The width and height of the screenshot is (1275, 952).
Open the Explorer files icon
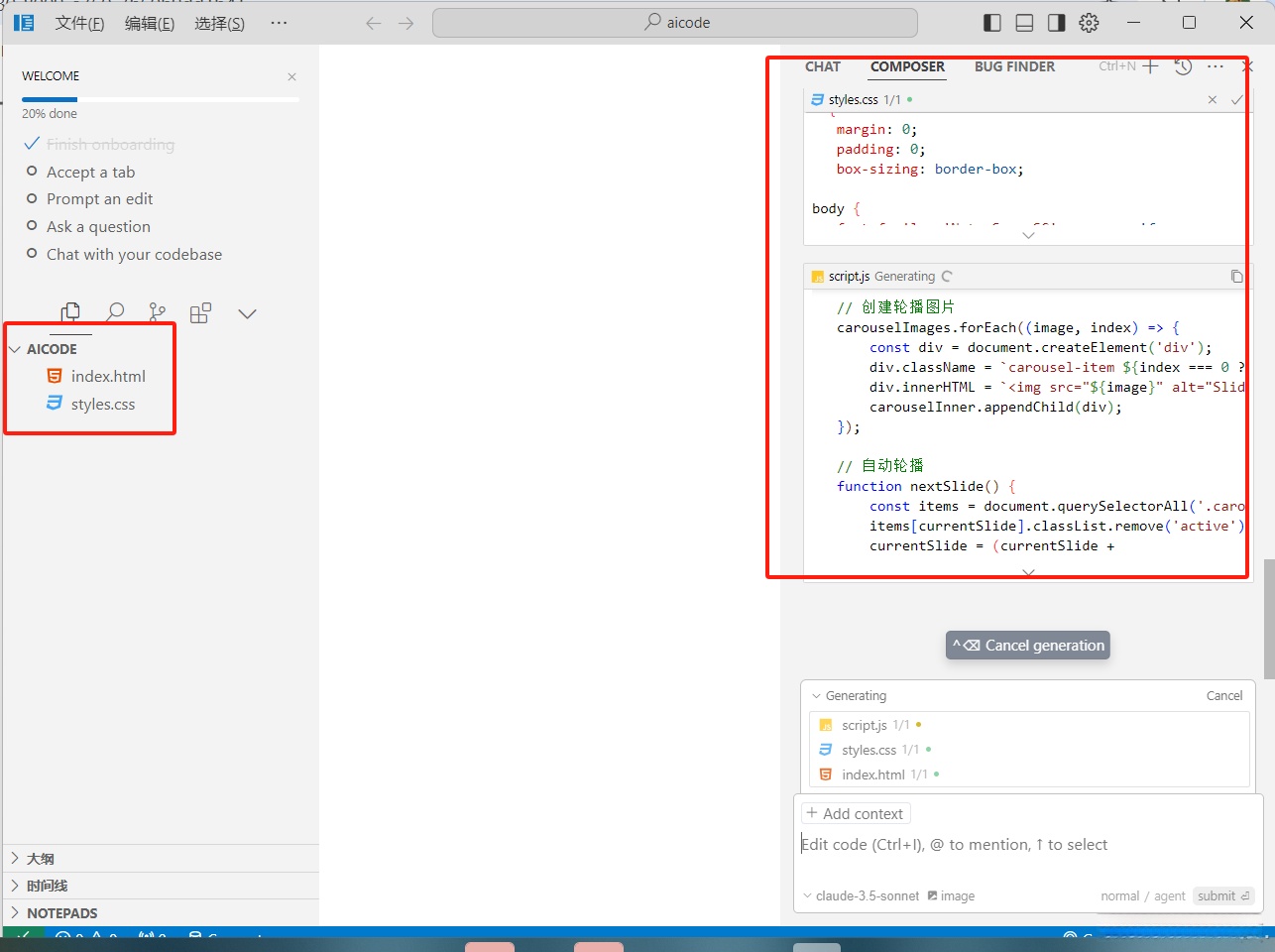click(70, 313)
